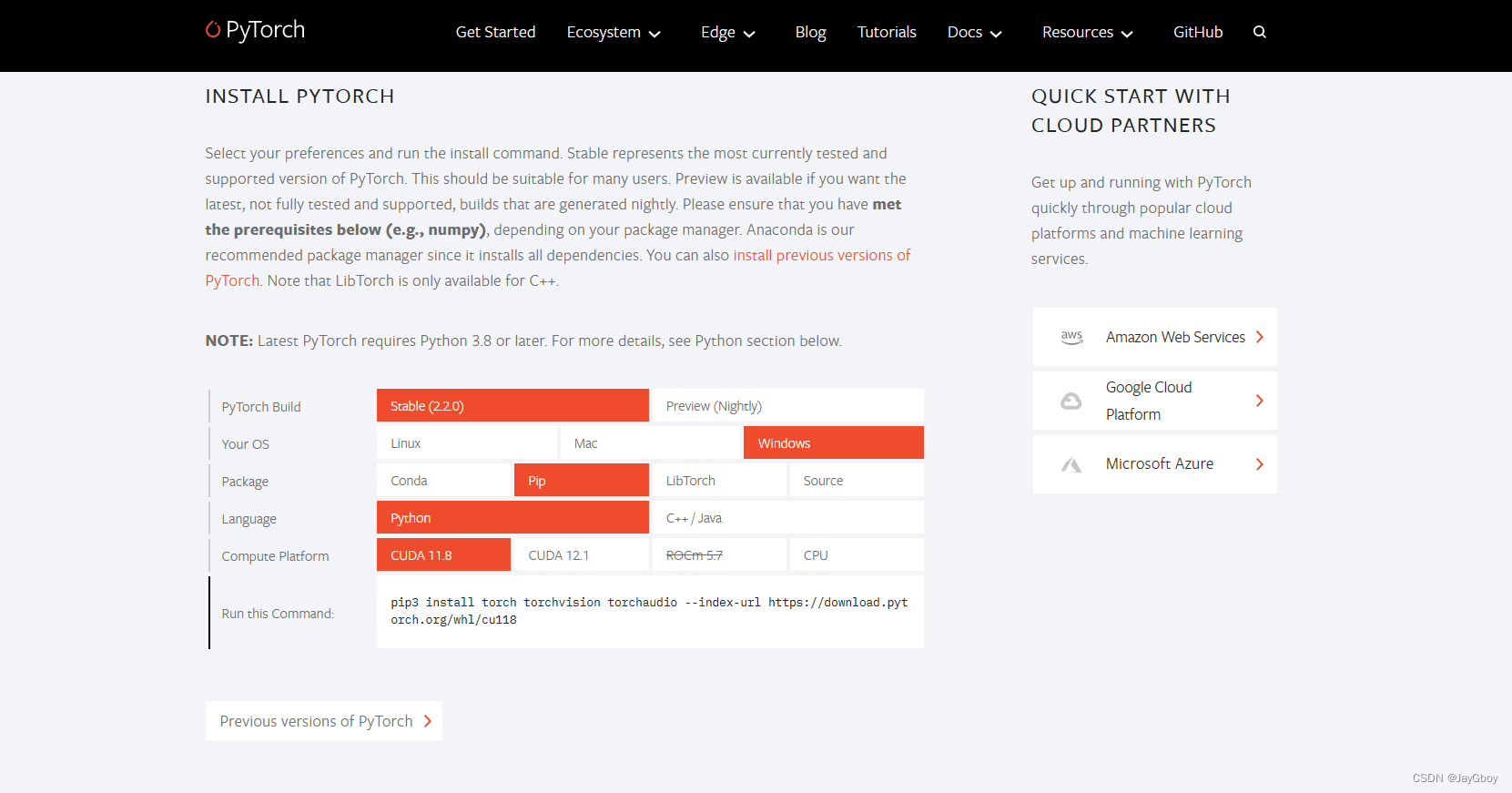
Task: Click the Microsoft Azure logo icon
Action: [x=1071, y=465]
